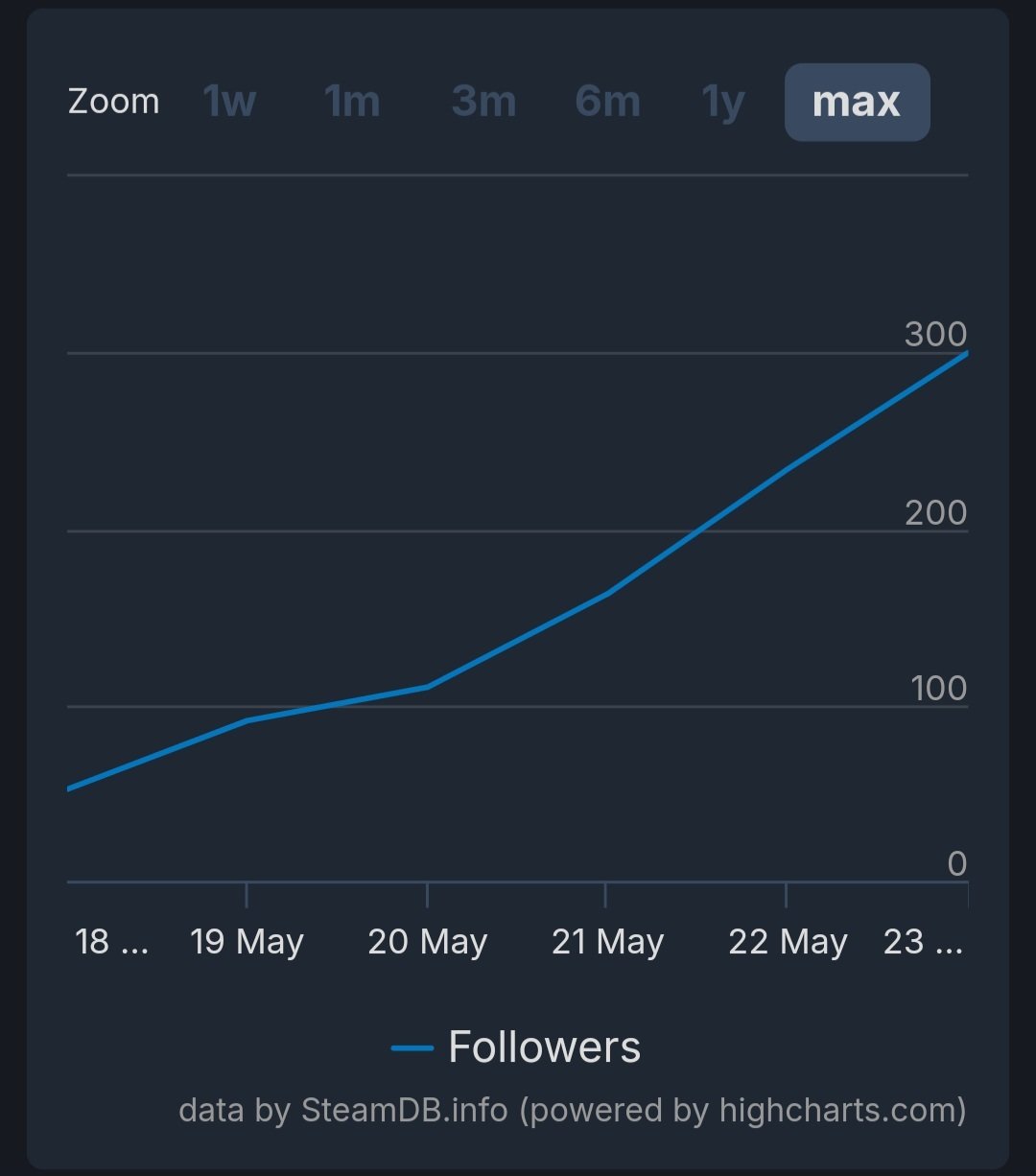Click line endpoint at 300 followers

964,354
